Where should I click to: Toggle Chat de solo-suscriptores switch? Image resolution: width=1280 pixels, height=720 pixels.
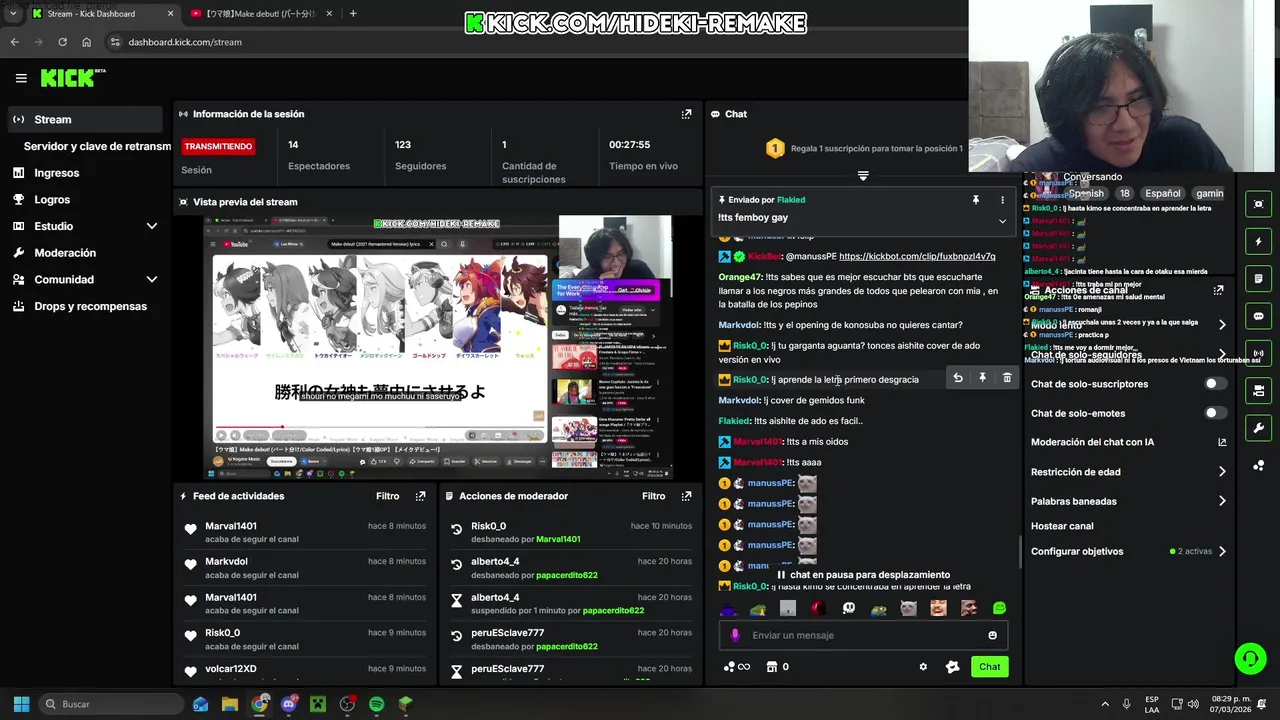click(x=1215, y=384)
